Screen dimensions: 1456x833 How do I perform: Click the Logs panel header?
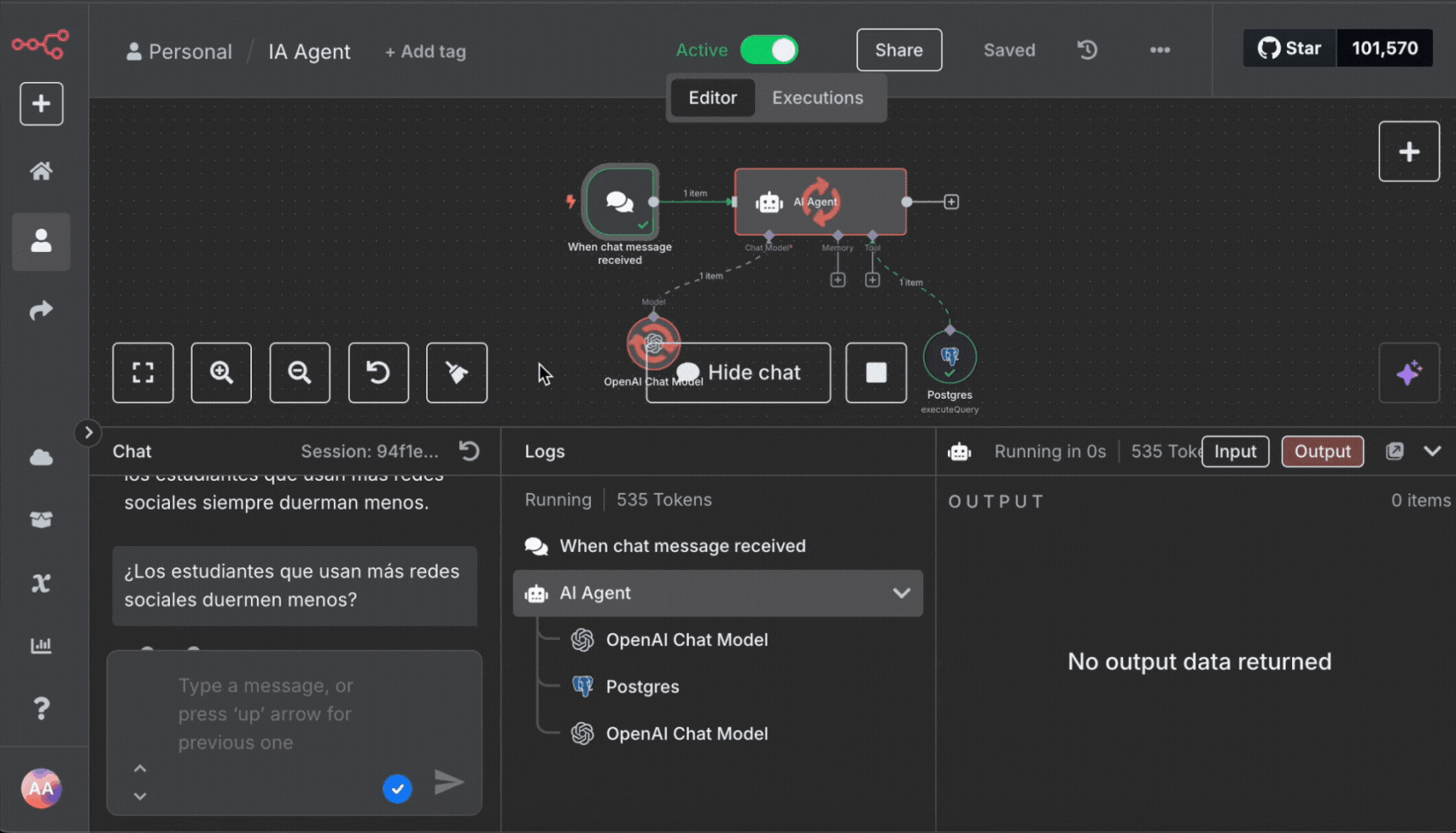(x=544, y=451)
